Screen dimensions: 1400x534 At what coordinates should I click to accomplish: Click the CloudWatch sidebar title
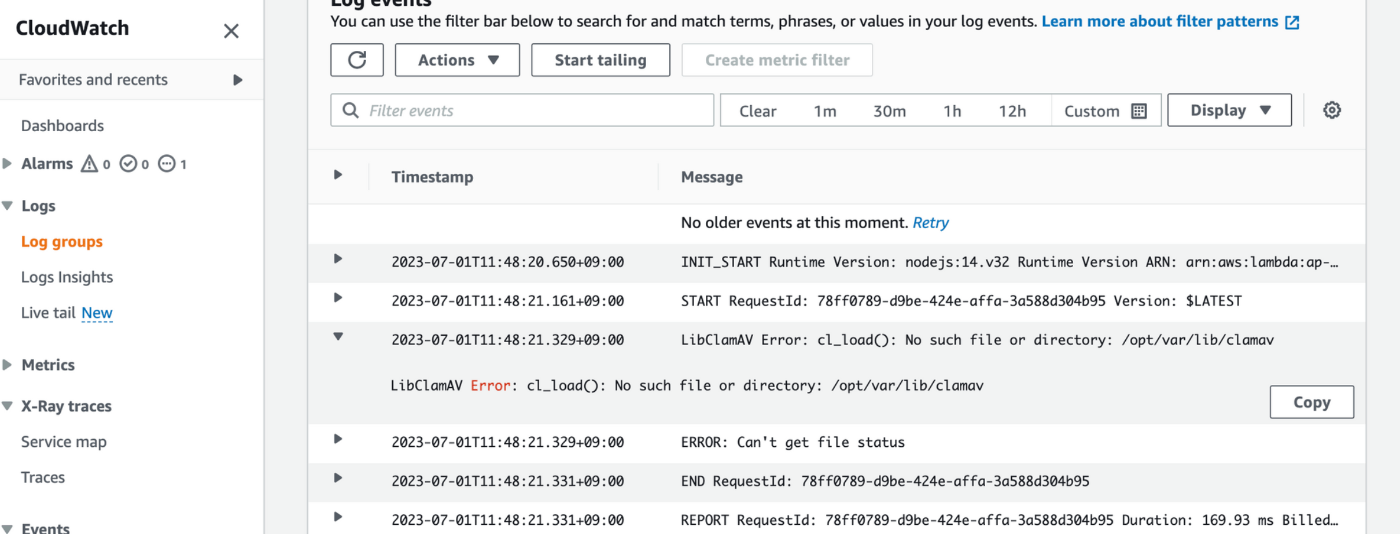click(72, 29)
